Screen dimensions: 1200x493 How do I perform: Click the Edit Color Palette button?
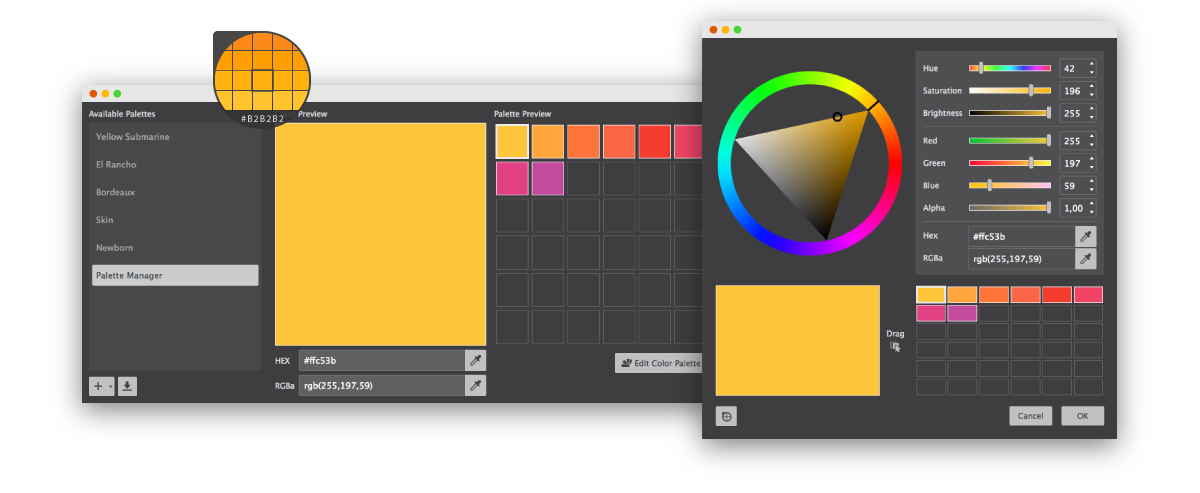pos(660,363)
